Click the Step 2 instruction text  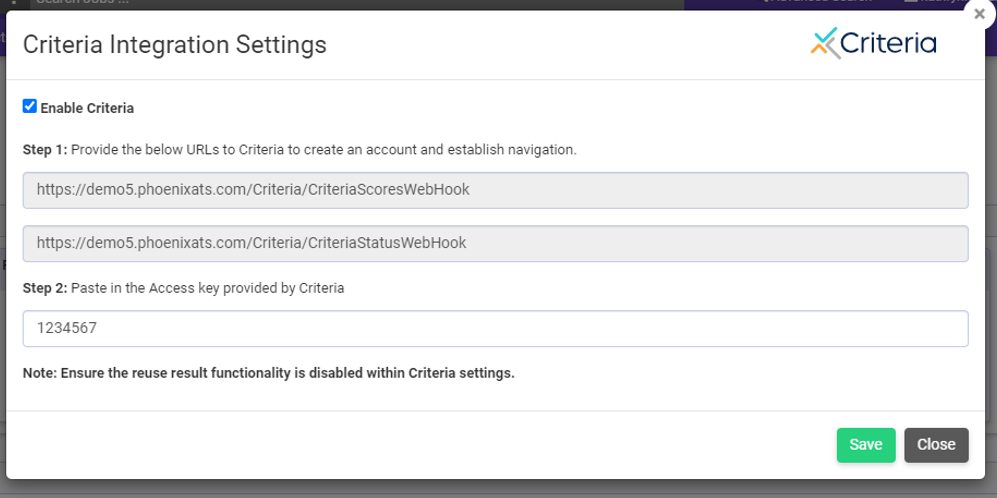click(x=183, y=288)
